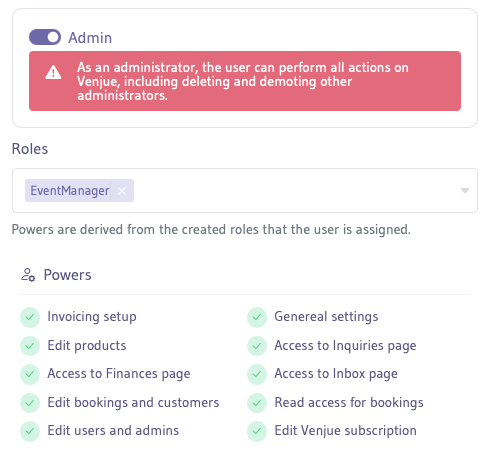Viewport: 487px width, 450px height.
Task: Select the EventManager role chip
Action: pos(70,191)
